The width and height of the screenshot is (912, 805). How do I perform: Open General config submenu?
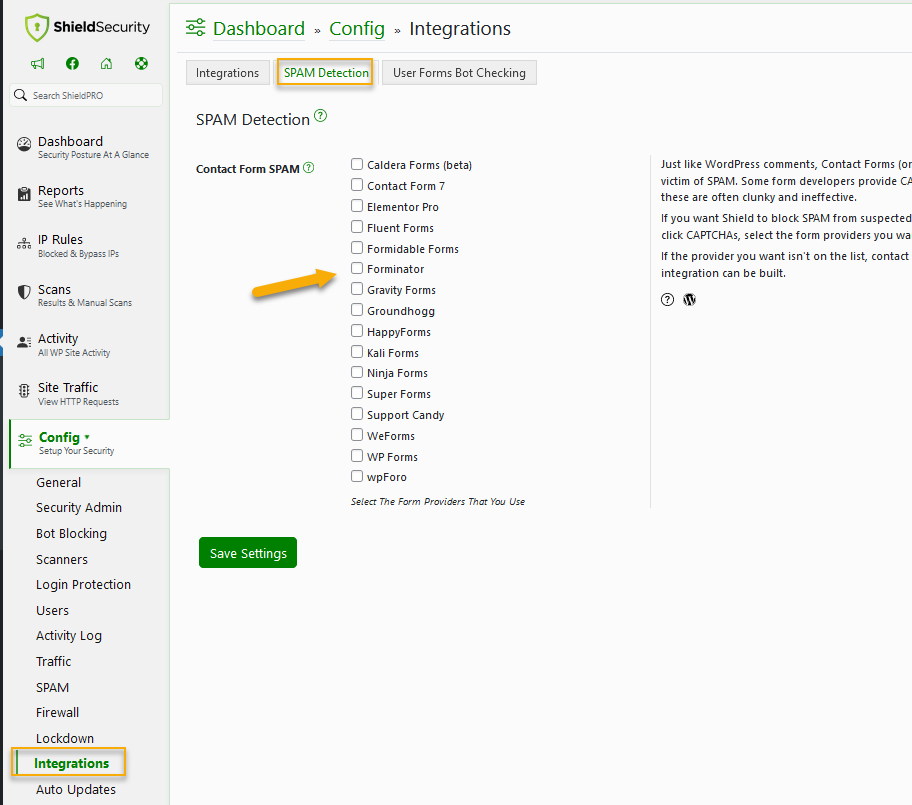[58, 482]
